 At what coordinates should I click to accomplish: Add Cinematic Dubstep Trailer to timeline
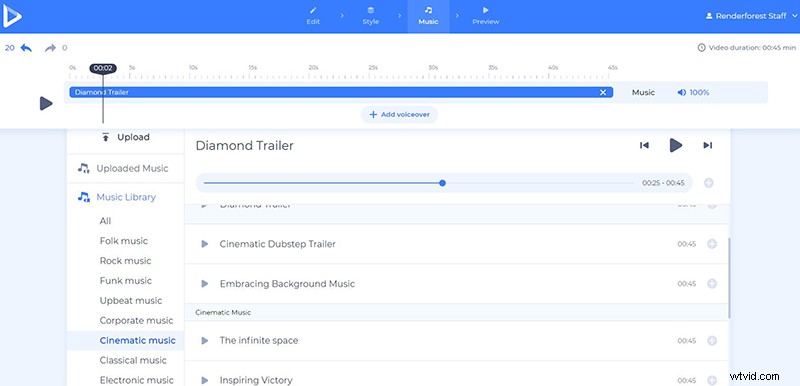[712, 244]
